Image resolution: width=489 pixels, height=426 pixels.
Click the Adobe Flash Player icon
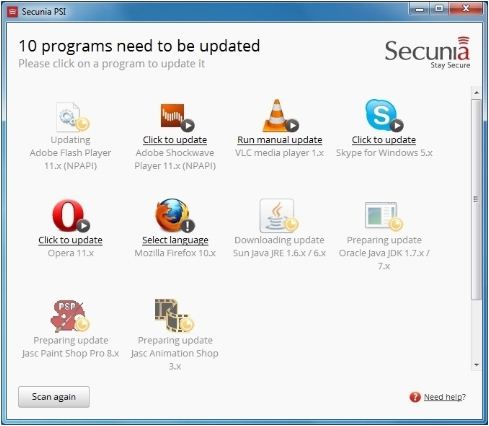tap(71, 117)
